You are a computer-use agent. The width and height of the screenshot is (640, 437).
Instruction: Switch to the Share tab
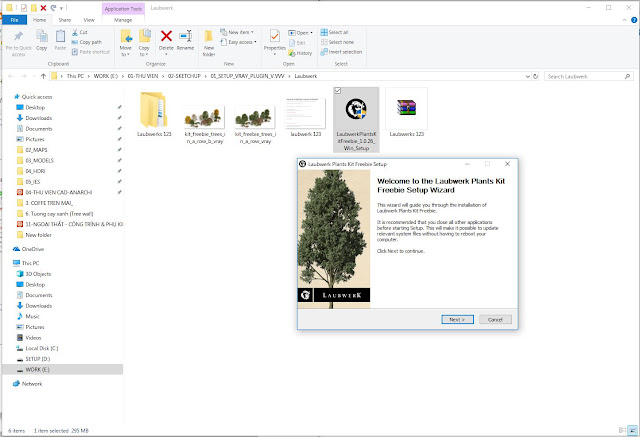click(64, 20)
